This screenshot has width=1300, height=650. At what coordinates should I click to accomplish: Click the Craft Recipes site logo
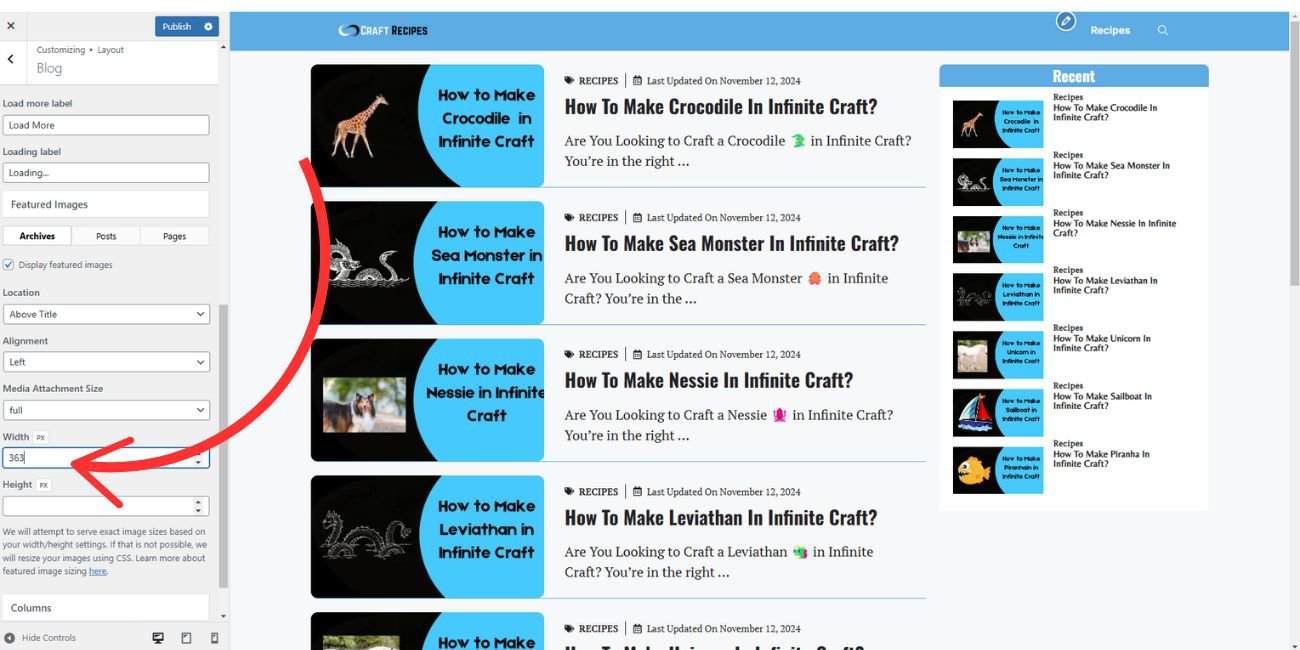tap(383, 30)
